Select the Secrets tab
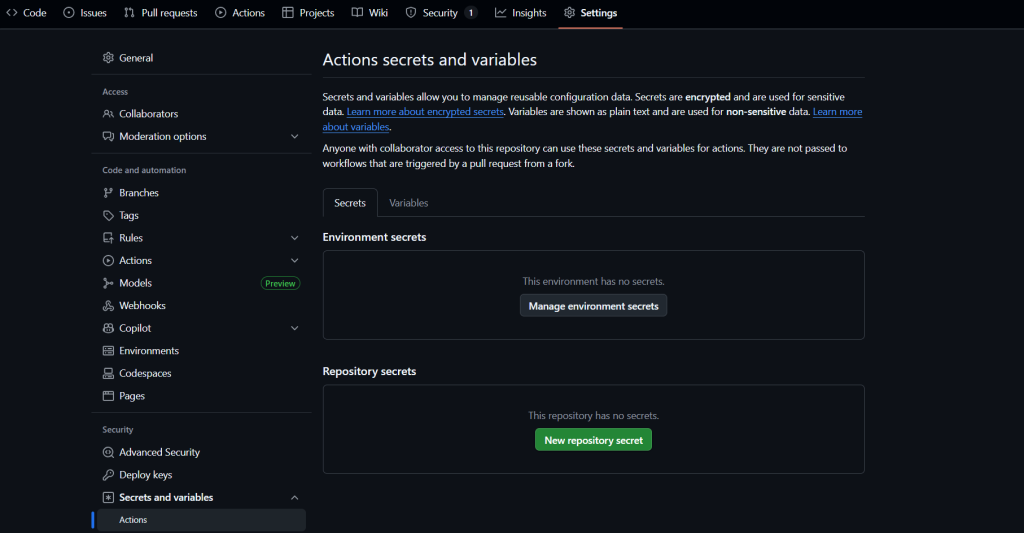 (350, 203)
